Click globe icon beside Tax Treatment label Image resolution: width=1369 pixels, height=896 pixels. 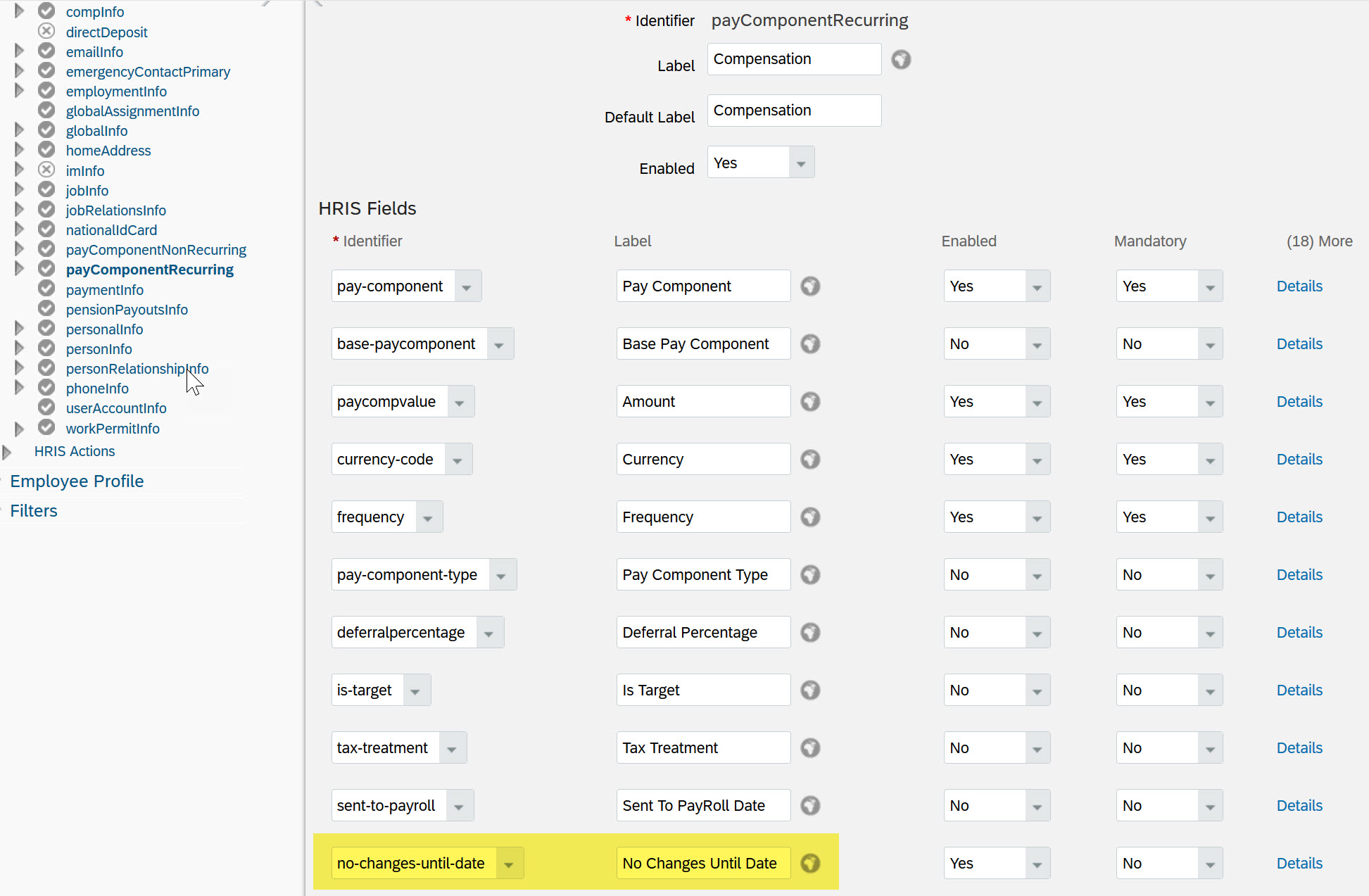coord(810,748)
